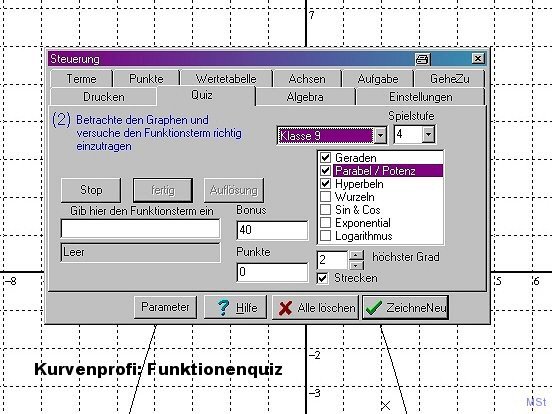
Task: Click the Stop button
Action: 91,190
